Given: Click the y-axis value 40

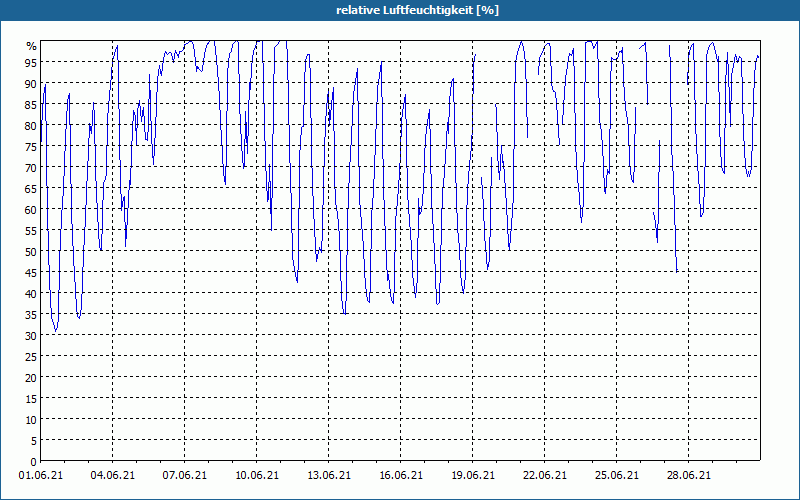Looking at the screenshot, I should click(31, 293).
